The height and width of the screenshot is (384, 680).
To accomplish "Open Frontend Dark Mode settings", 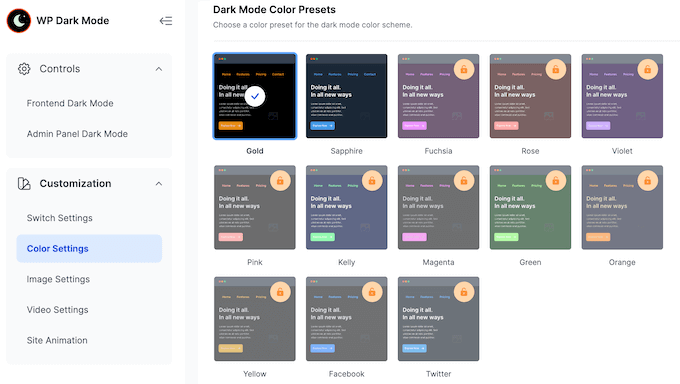I will coord(70,103).
